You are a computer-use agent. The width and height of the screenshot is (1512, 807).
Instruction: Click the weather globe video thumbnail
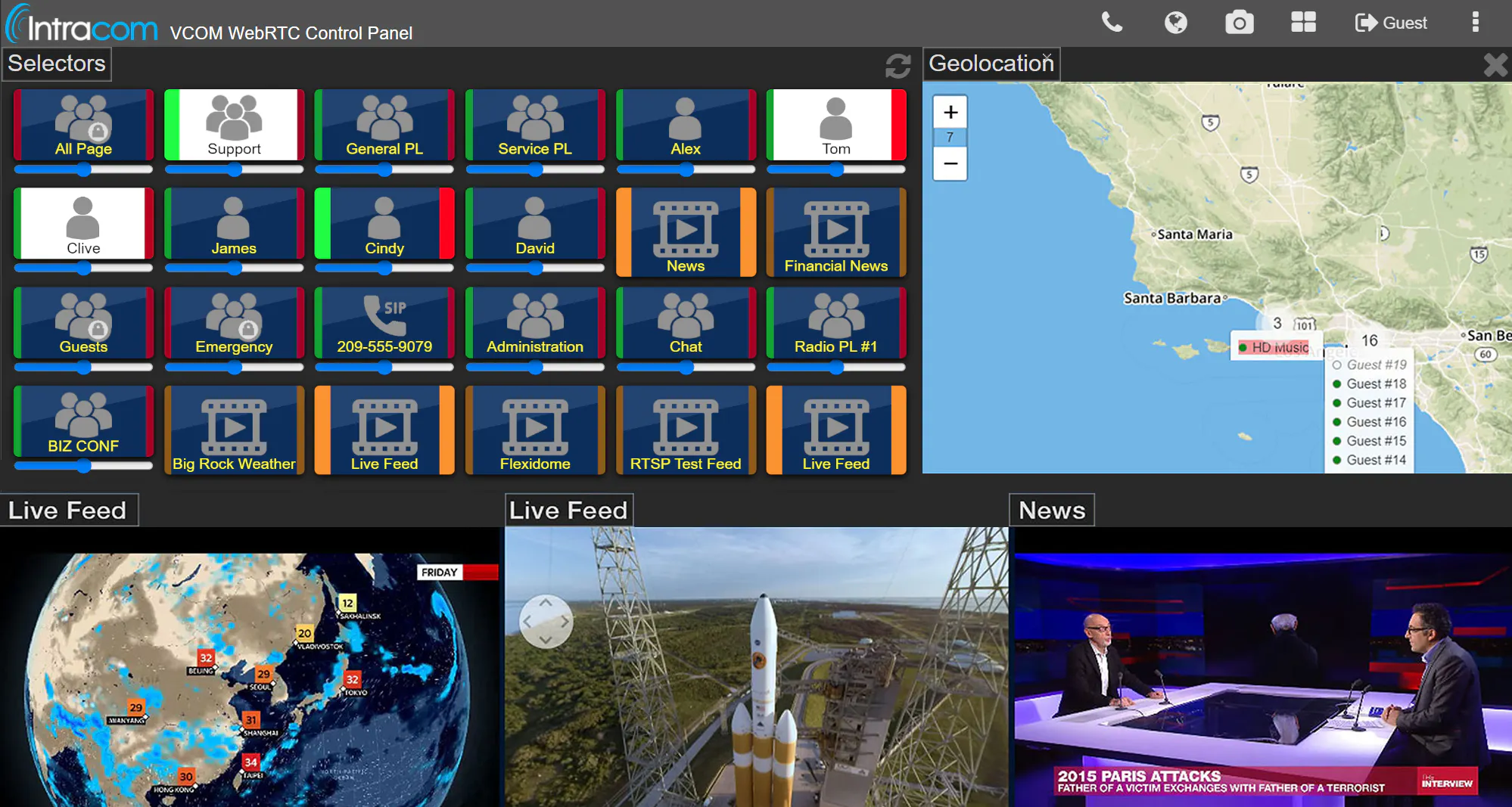tap(250, 667)
